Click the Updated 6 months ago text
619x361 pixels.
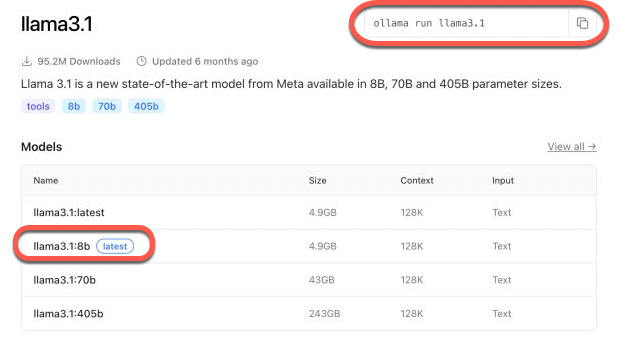click(205, 62)
